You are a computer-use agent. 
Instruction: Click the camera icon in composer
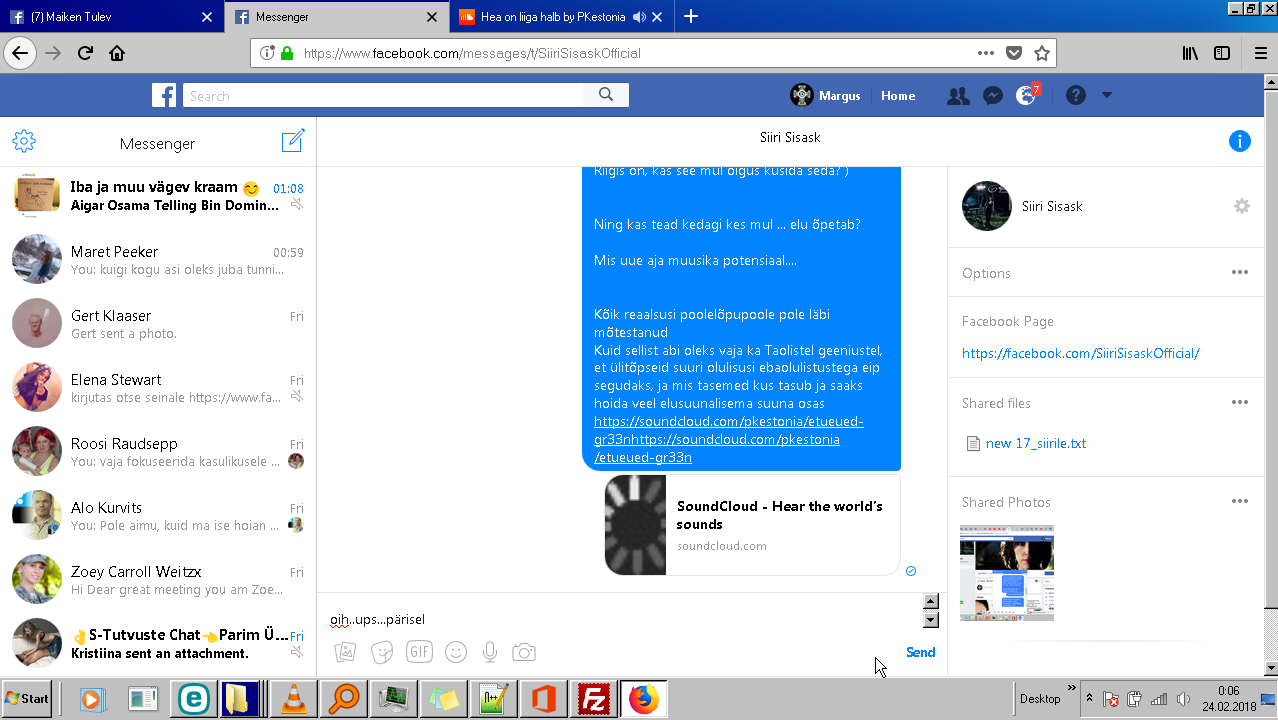coord(524,652)
